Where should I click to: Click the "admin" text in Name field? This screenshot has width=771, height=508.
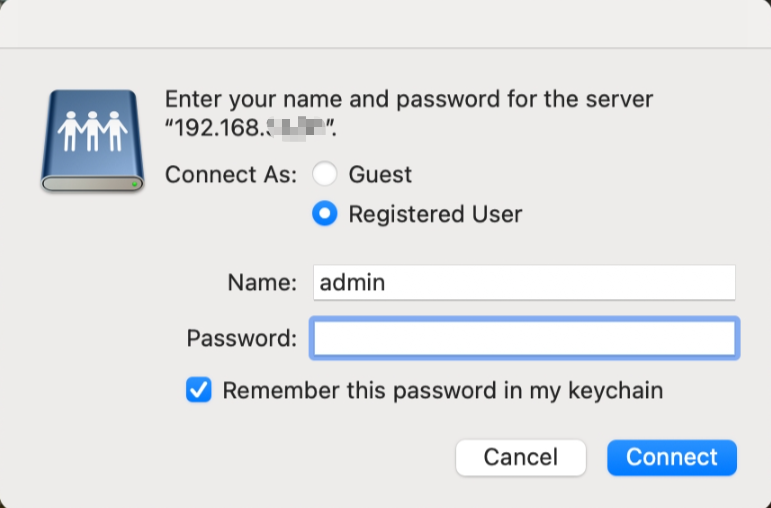[x=352, y=283]
